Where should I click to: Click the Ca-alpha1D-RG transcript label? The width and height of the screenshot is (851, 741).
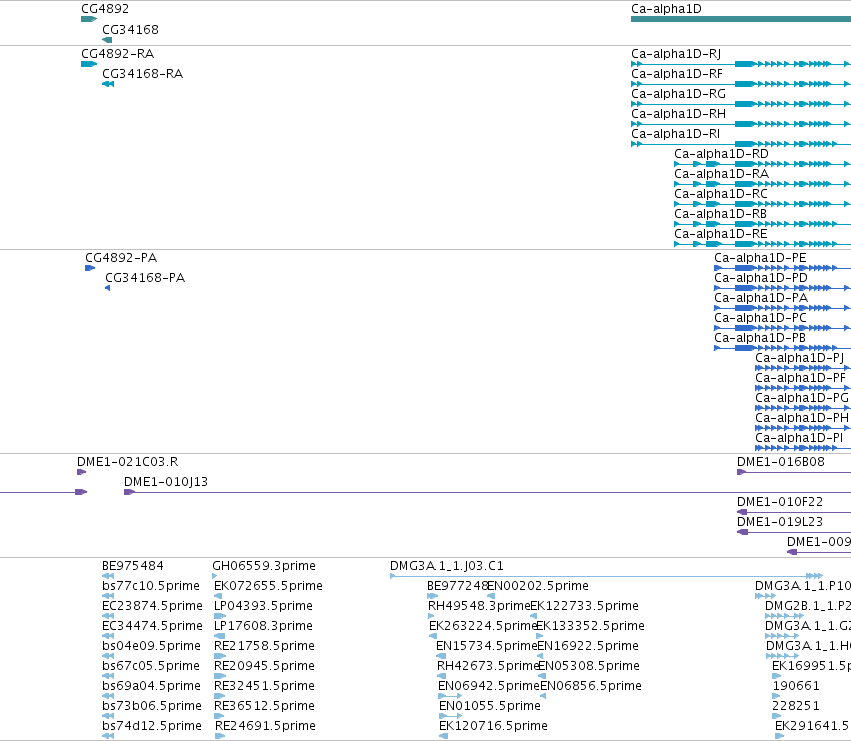tap(678, 94)
